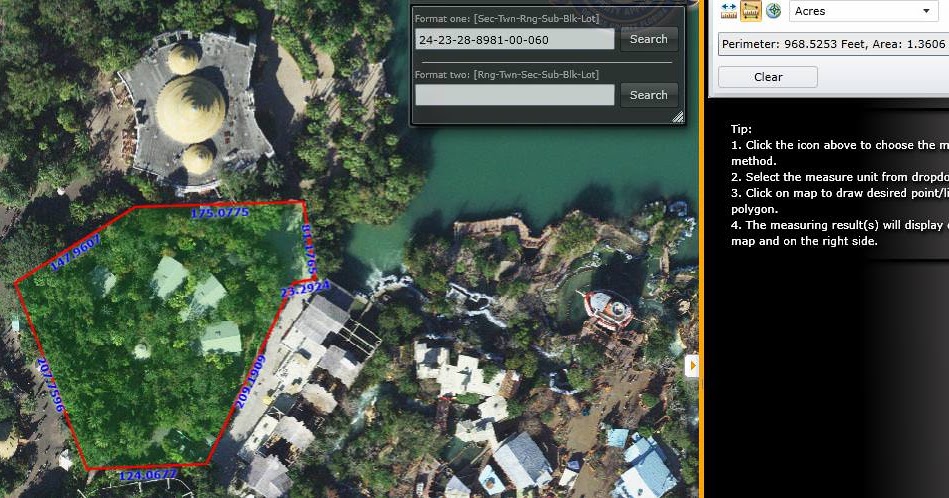This screenshot has height=498, width=949.
Task: Click the 175.0775 segment length label
Action: (220, 213)
